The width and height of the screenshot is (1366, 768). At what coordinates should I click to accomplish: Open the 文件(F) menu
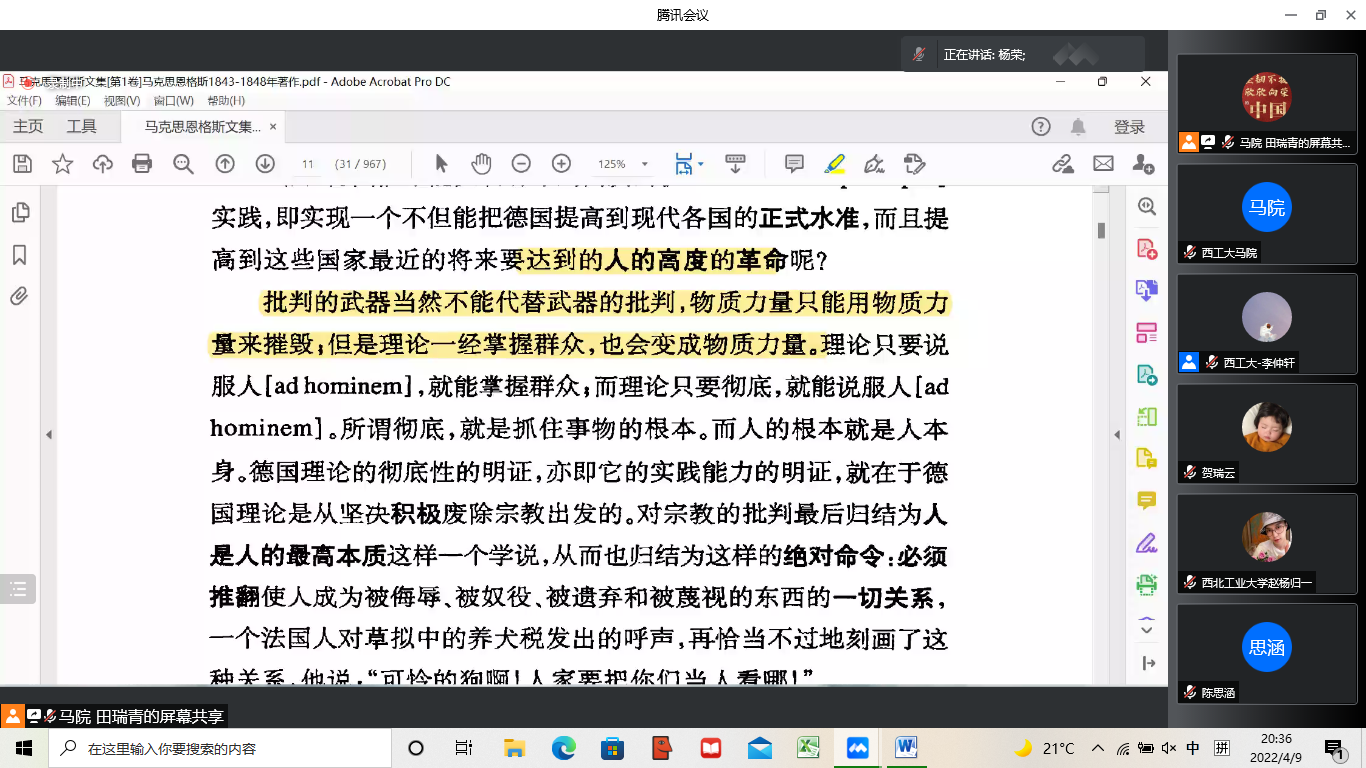(24, 101)
